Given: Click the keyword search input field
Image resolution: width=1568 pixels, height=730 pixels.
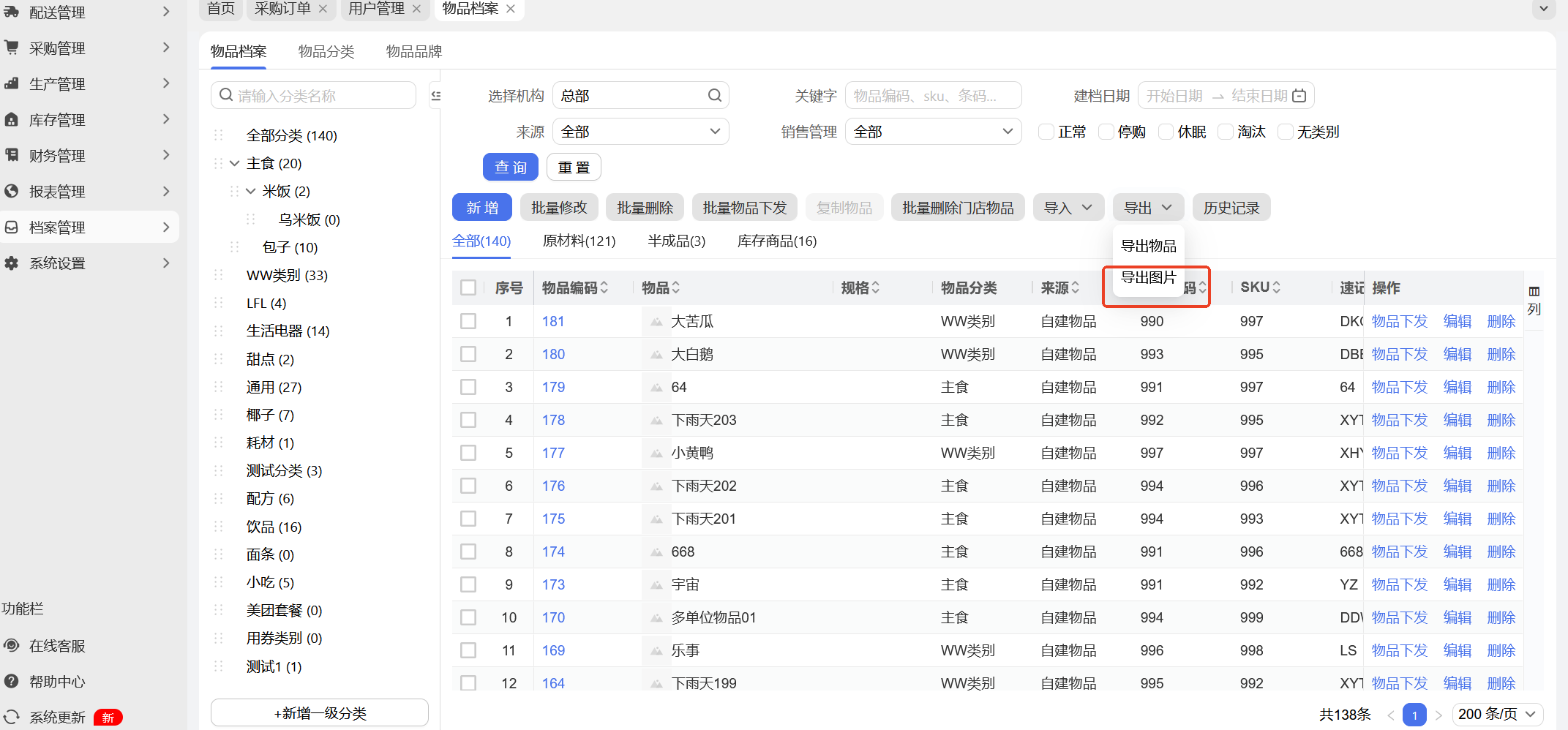Looking at the screenshot, I should [933, 96].
